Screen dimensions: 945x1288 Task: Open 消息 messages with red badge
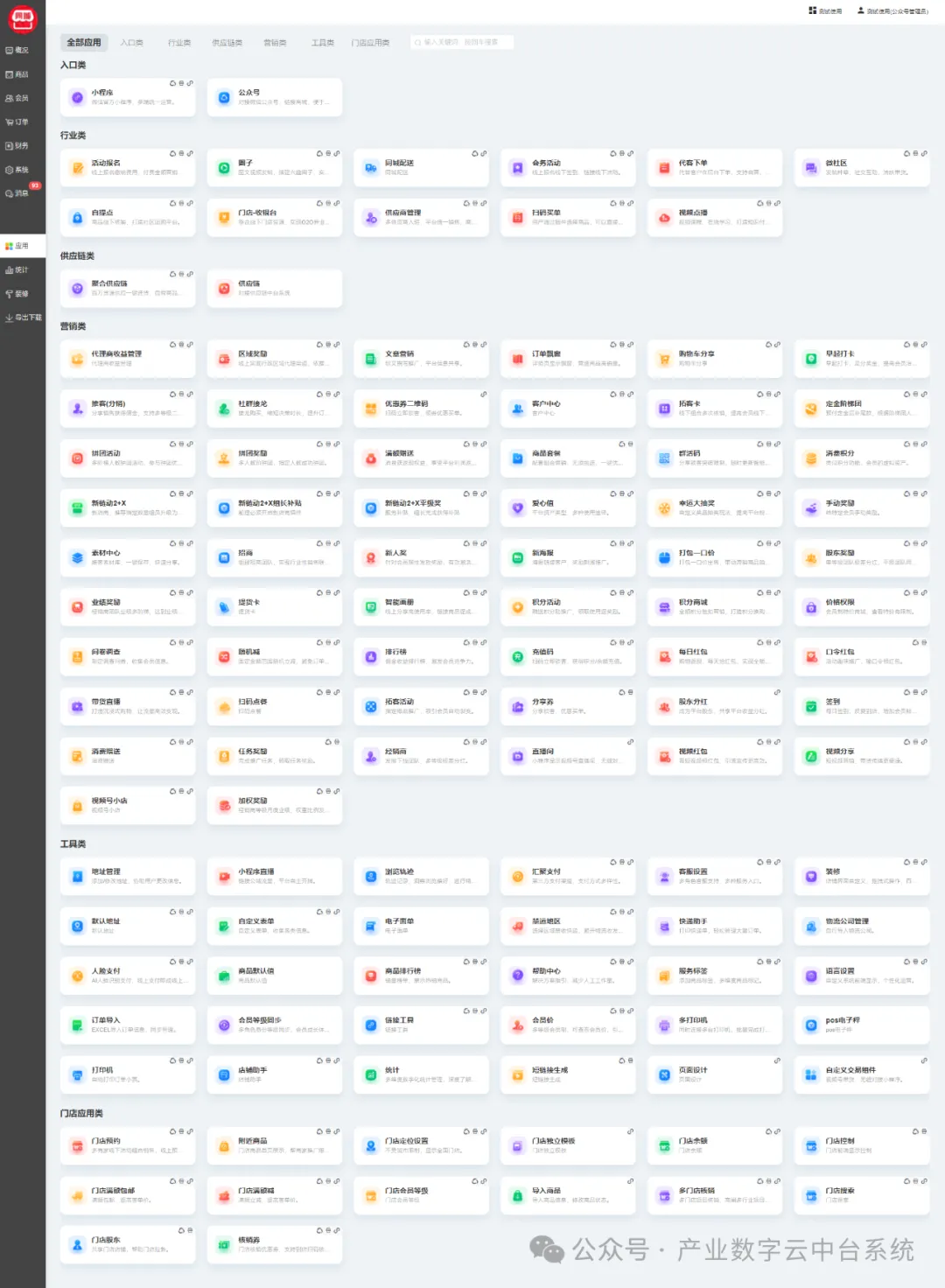pos(17,193)
